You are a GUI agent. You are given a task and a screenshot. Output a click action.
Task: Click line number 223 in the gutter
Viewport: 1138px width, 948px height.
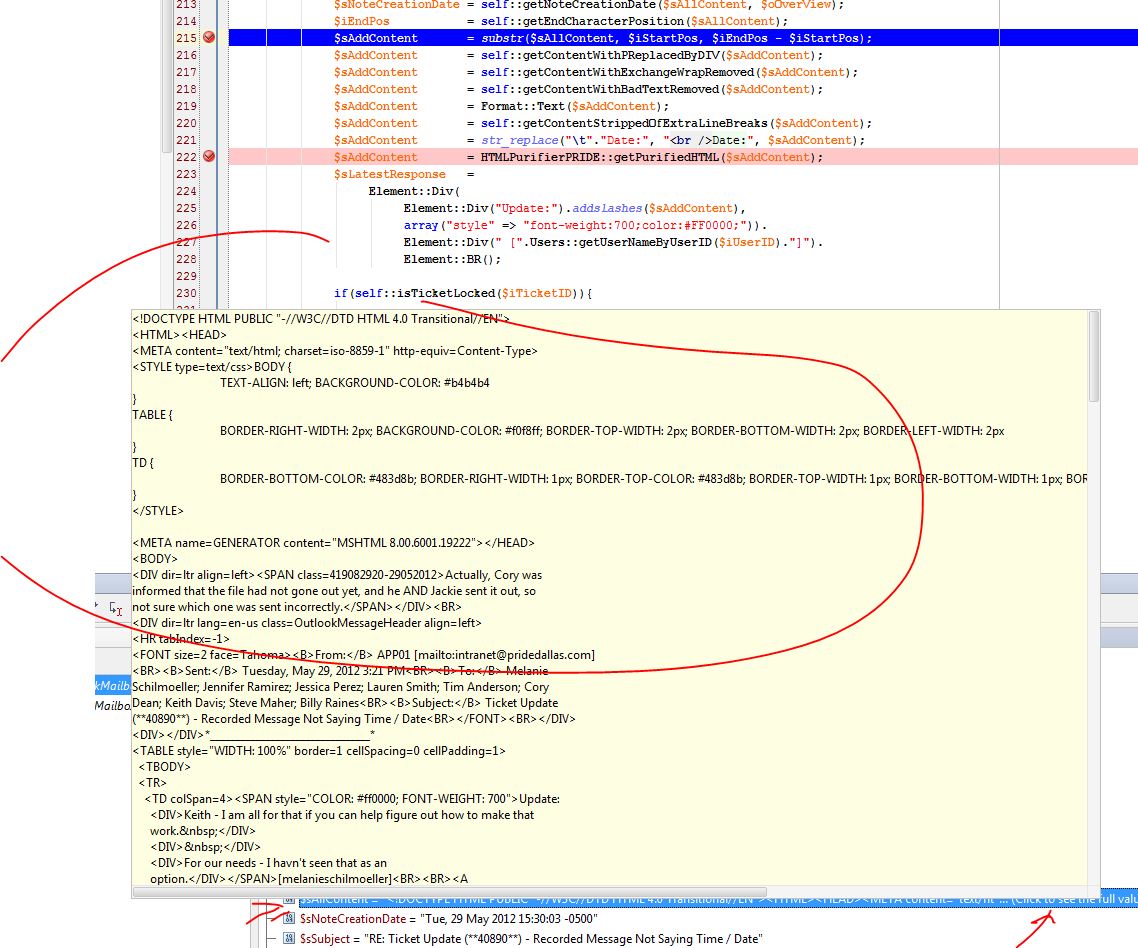tap(187, 174)
